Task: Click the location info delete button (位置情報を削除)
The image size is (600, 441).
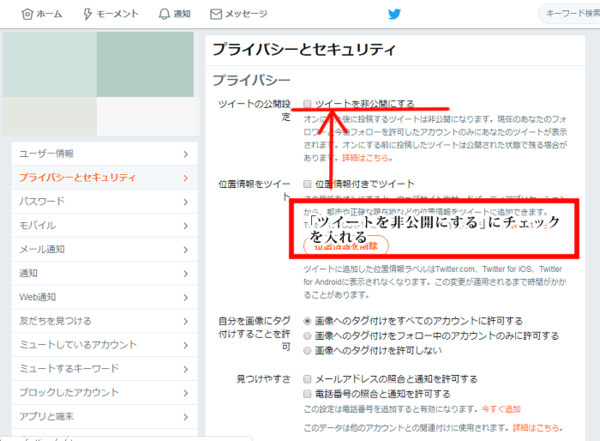Action: point(346,245)
